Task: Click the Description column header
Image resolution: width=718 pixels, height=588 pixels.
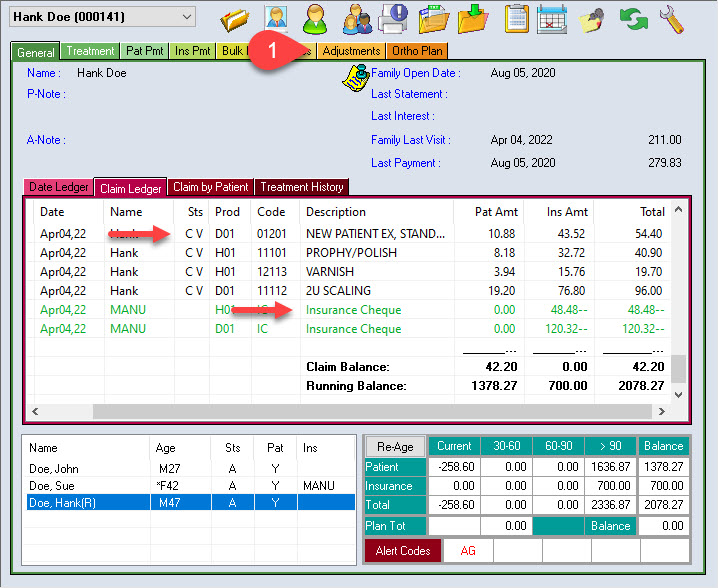Action: pyautogui.click(x=377, y=212)
